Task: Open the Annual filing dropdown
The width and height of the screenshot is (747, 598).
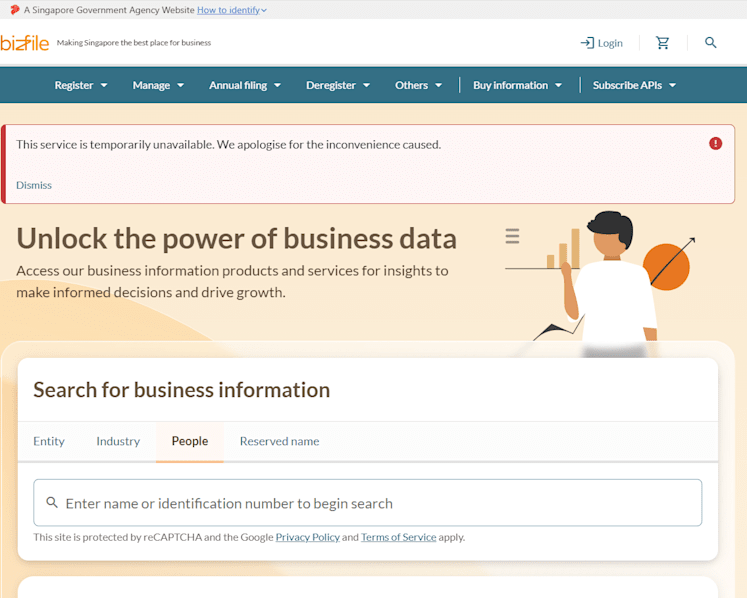Action: coord(245,85)
